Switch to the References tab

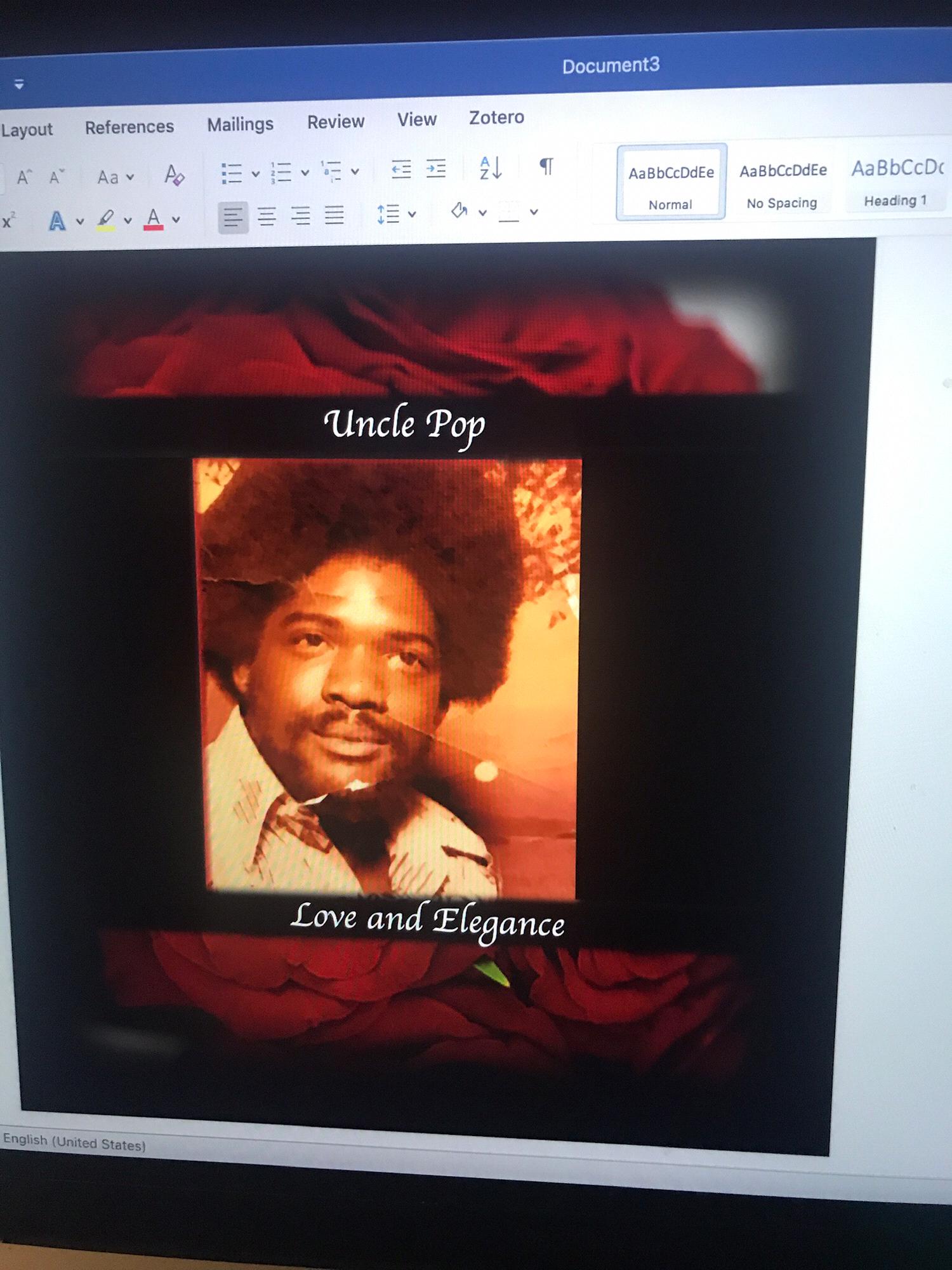click(129, 127)
